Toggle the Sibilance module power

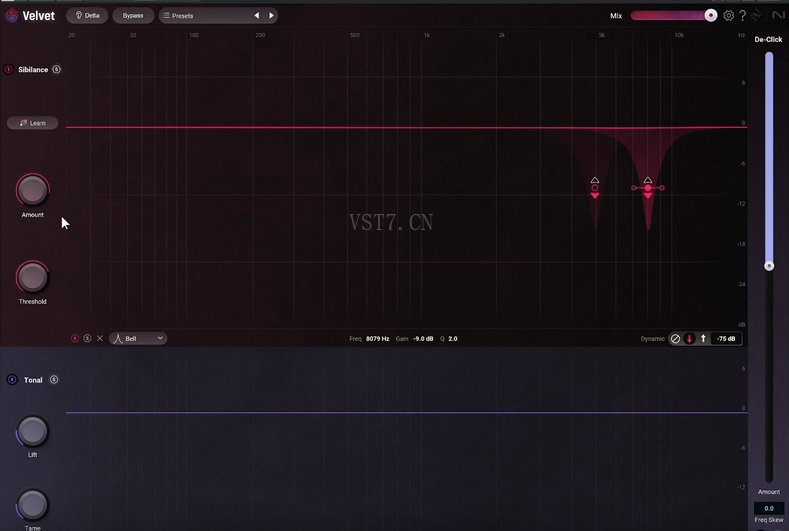9,69
